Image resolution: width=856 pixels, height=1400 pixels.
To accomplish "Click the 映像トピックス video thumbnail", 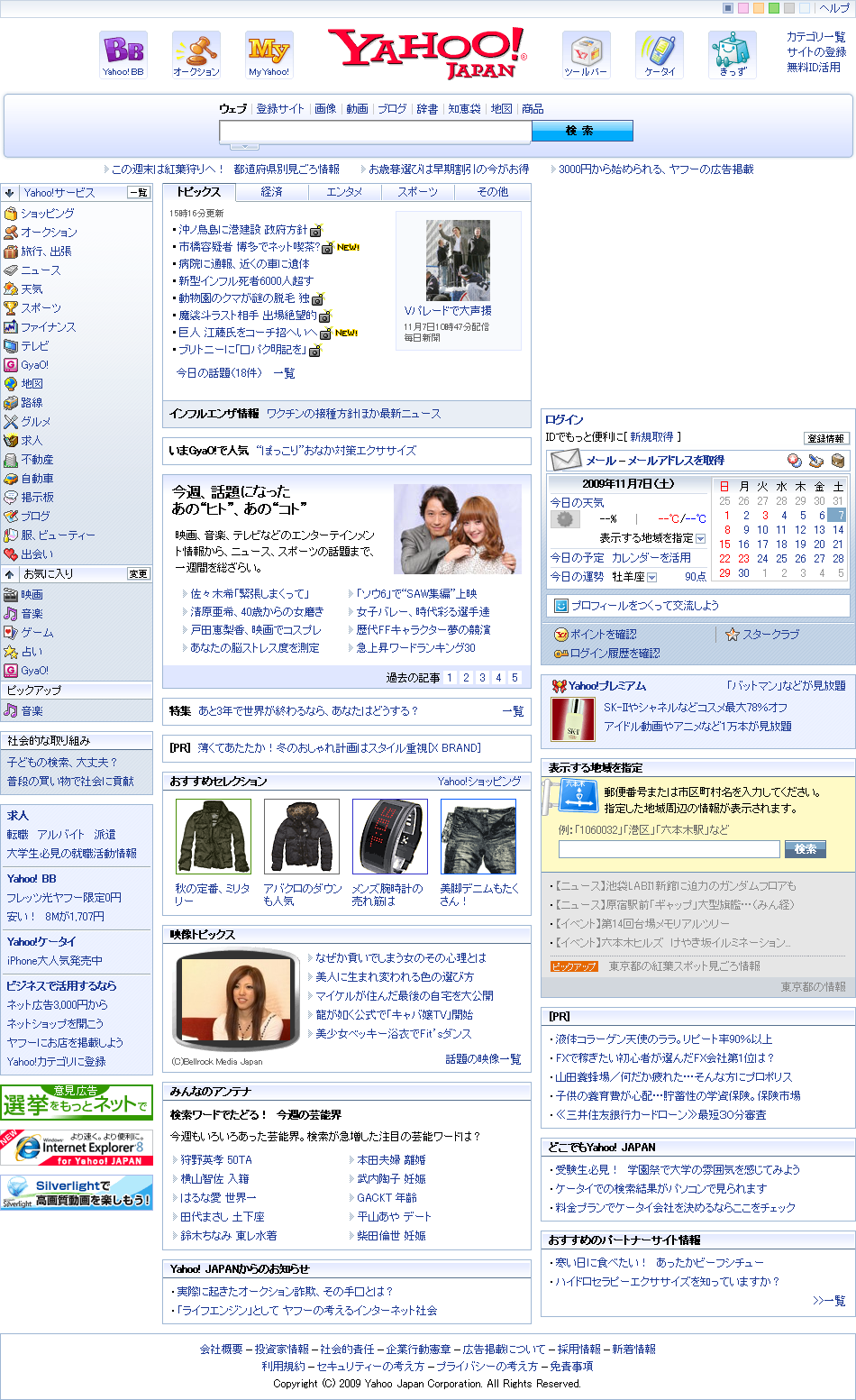I will point(234,1002).
